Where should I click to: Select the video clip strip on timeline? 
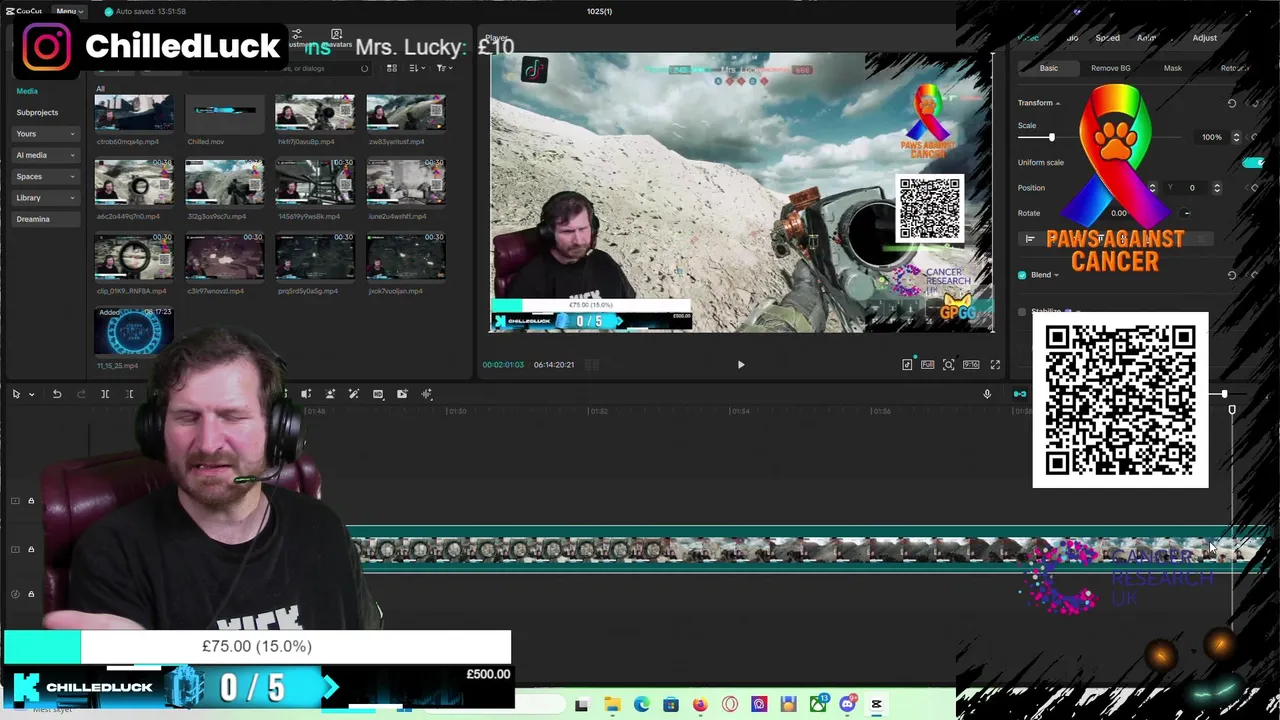805,551
